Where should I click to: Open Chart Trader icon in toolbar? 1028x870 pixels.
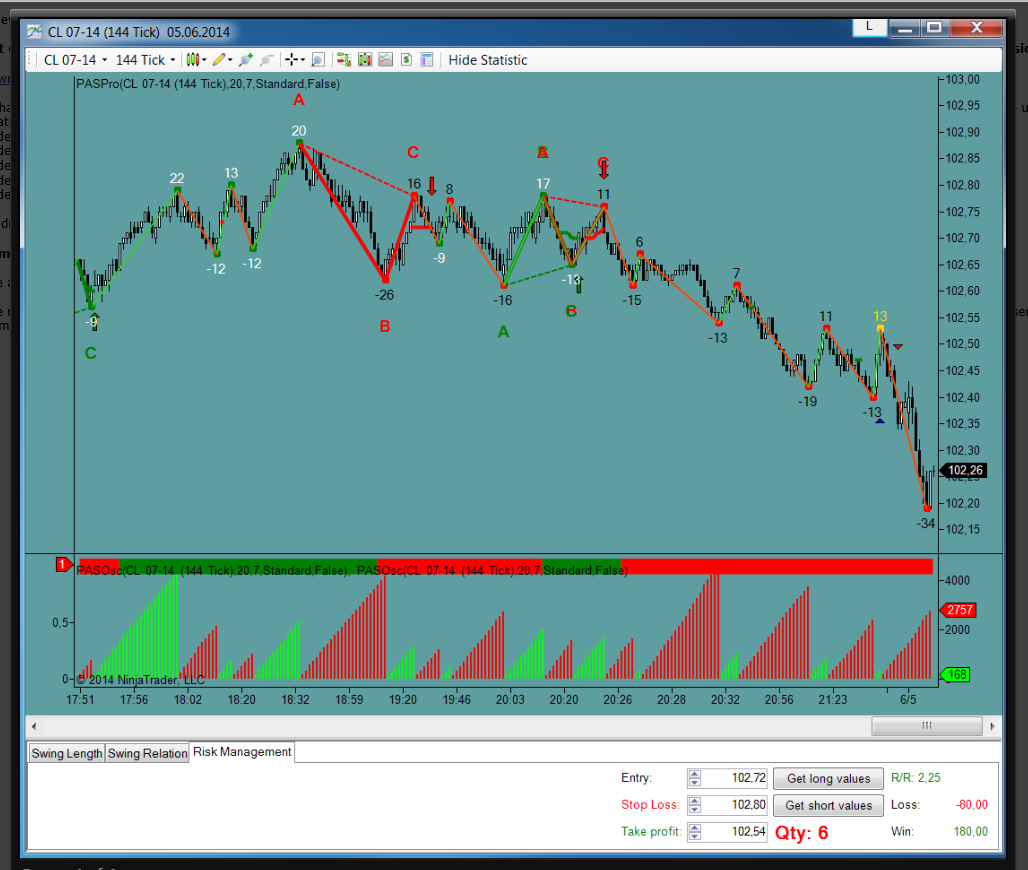point(344,60)
